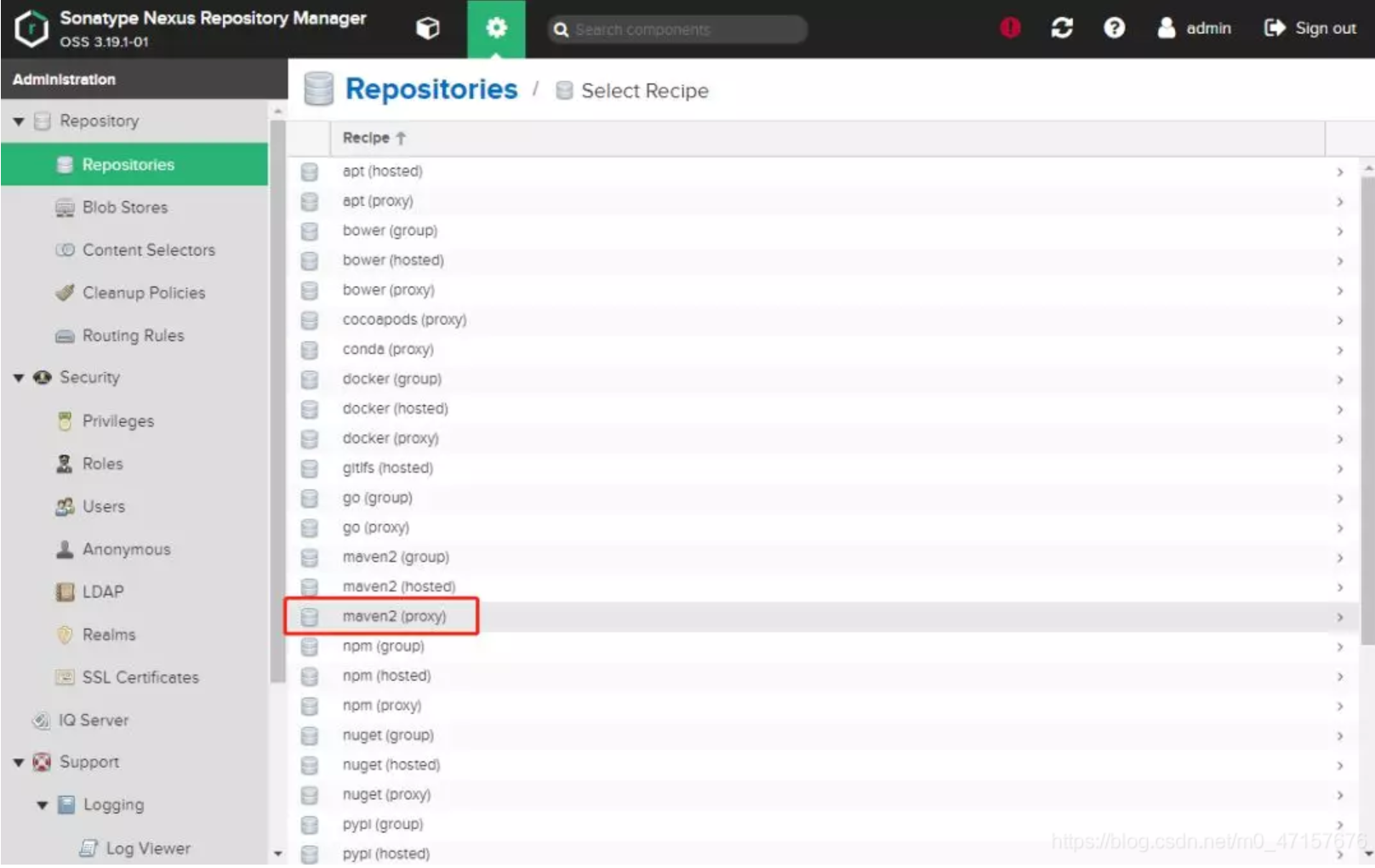Click the chevron on nuget (hosted) row
Image resolution: width=1375 pixels, height=868 pixels.
pyautogui.click(x=1340, y=765)
